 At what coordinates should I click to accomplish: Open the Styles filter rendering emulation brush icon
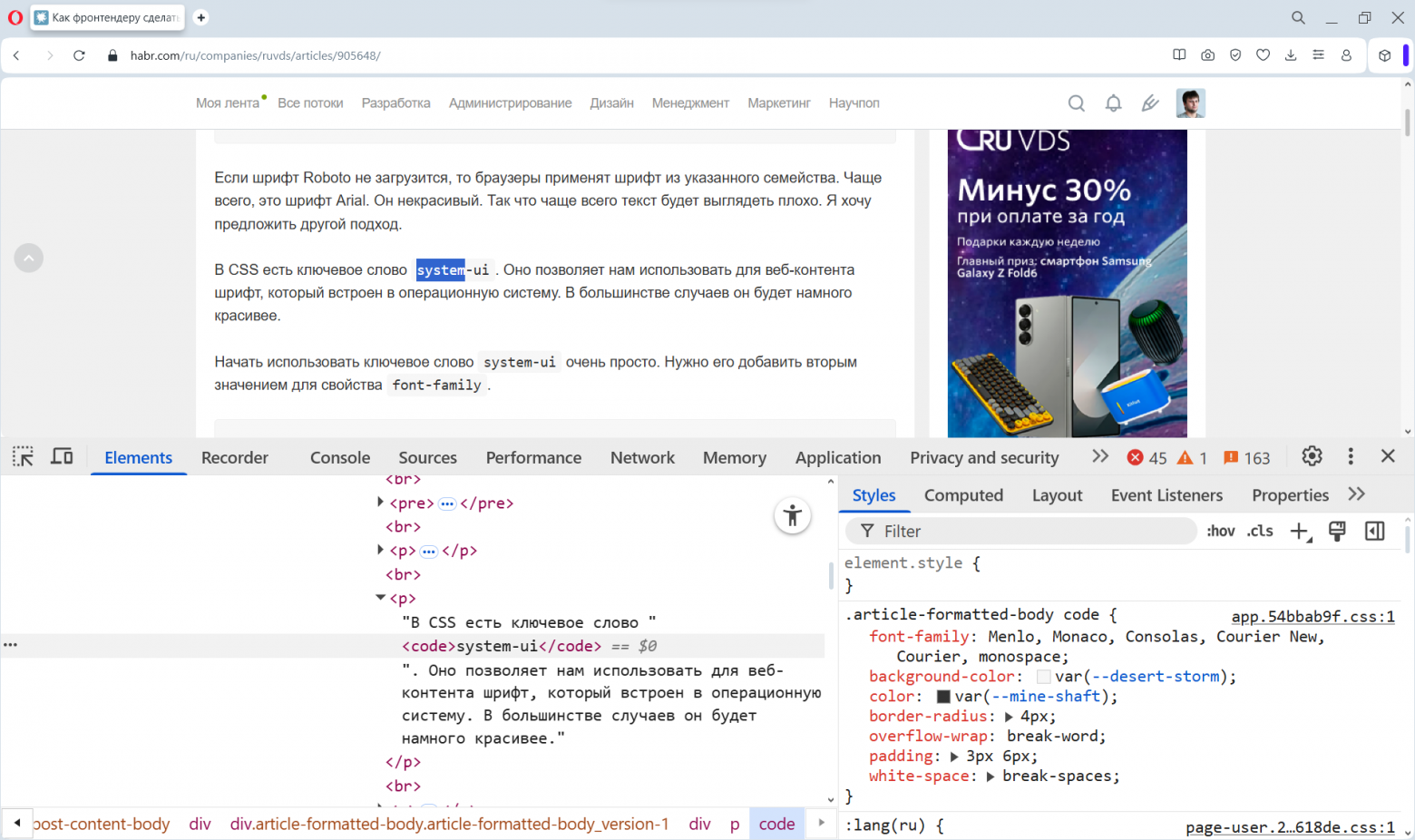click(1336, 531)
